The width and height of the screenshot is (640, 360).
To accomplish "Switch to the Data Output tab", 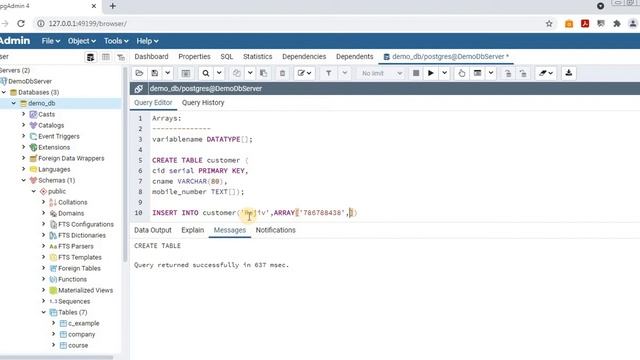I will (153, 230).
